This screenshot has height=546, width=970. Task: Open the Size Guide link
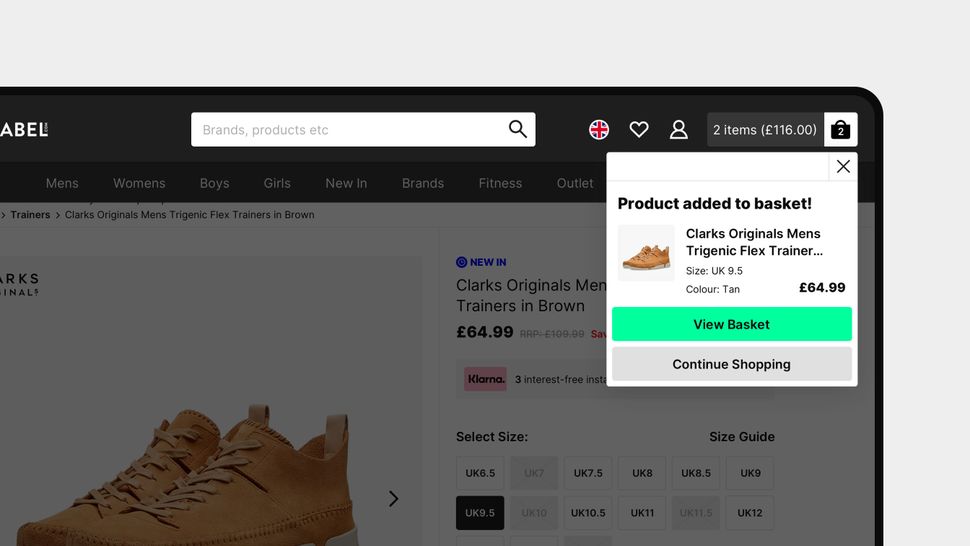(742, 437)
